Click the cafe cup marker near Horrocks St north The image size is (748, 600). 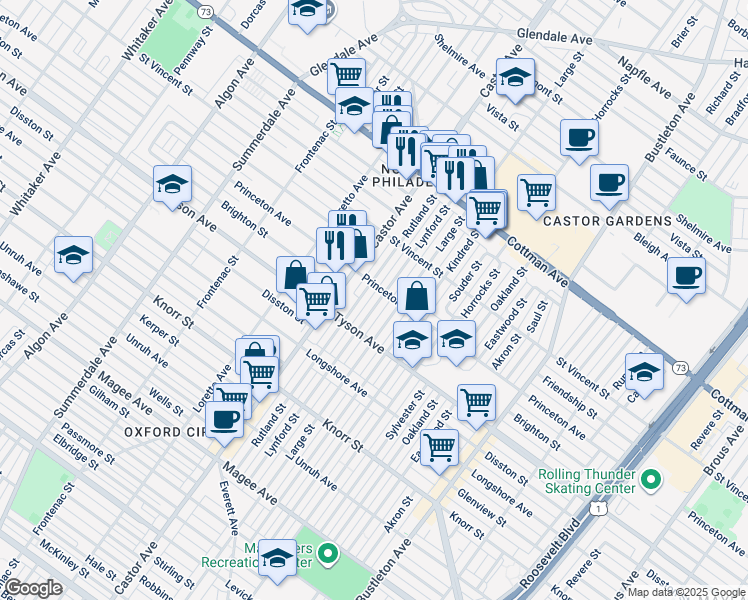tap(580, 140)
